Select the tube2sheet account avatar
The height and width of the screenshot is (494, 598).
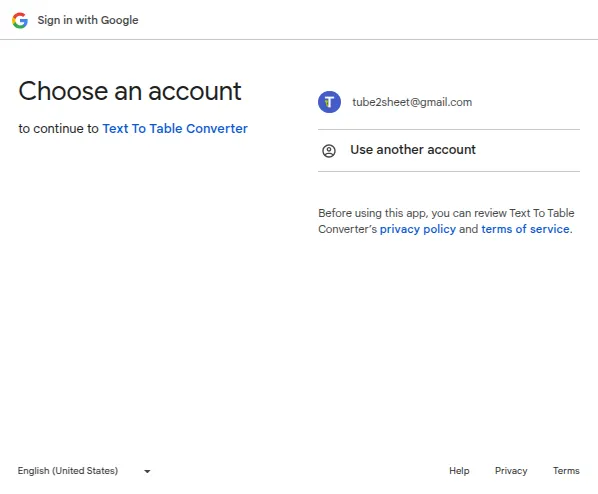[329, 102]
